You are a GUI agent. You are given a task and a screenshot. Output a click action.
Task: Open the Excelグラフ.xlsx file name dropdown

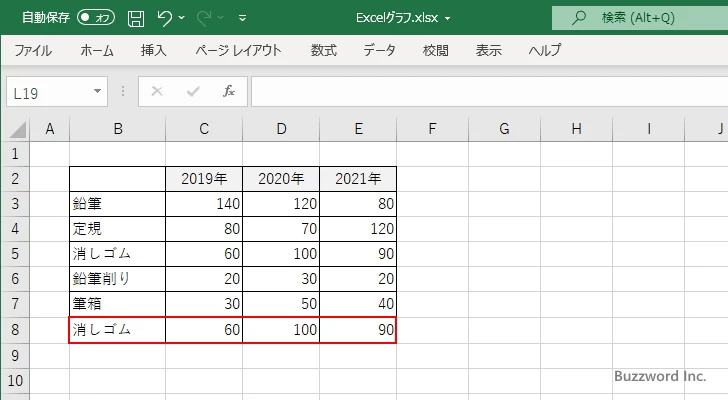448,18
